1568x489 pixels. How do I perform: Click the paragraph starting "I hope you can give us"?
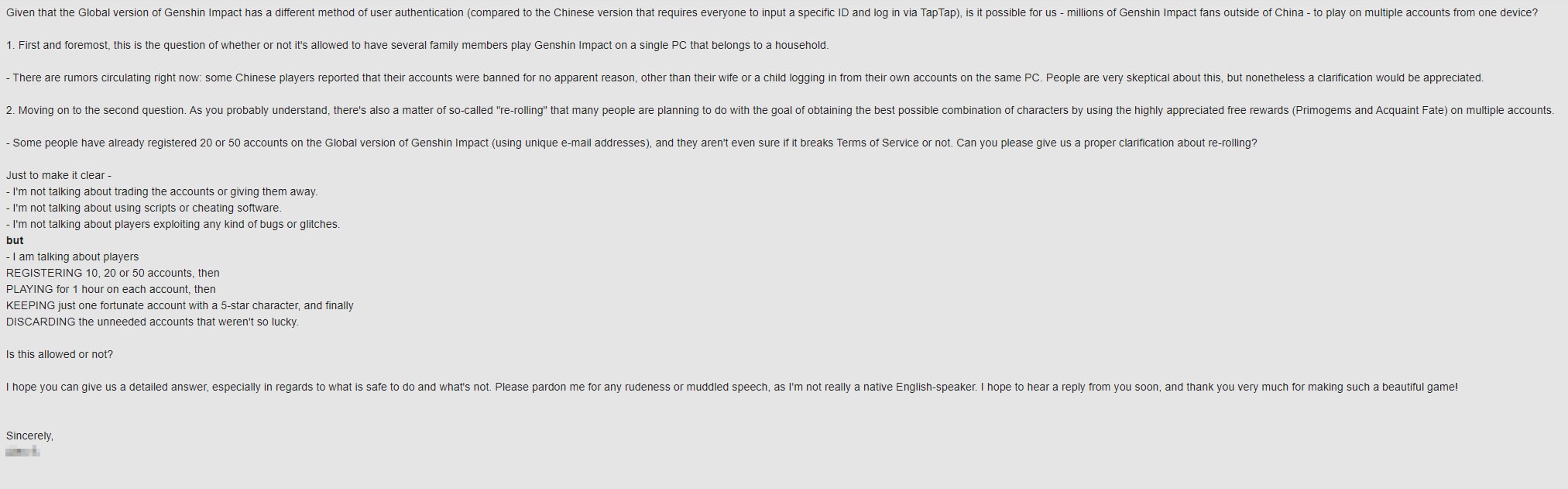point(732,387)
